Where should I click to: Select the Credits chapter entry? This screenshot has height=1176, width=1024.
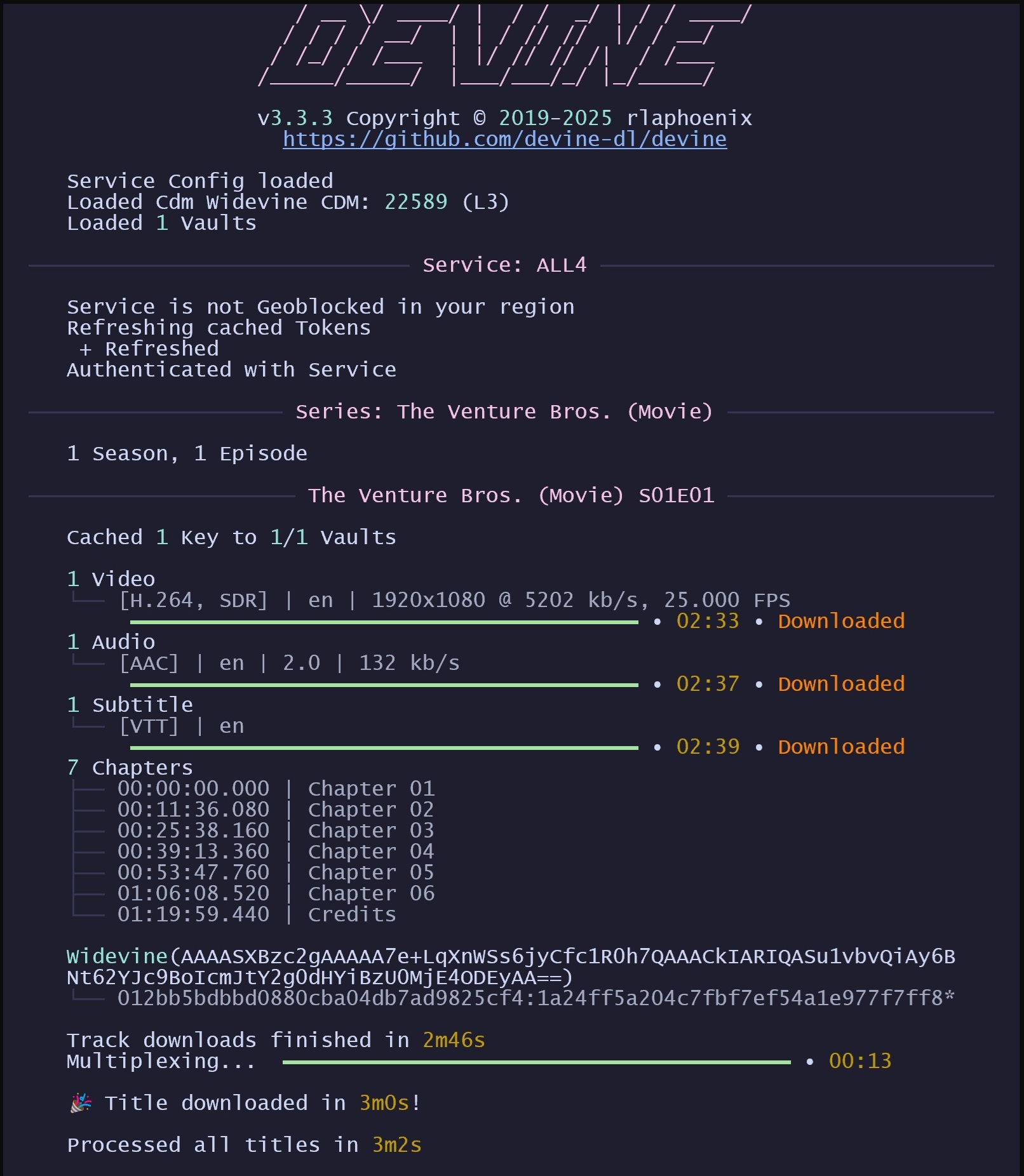[x=351, y=914]
